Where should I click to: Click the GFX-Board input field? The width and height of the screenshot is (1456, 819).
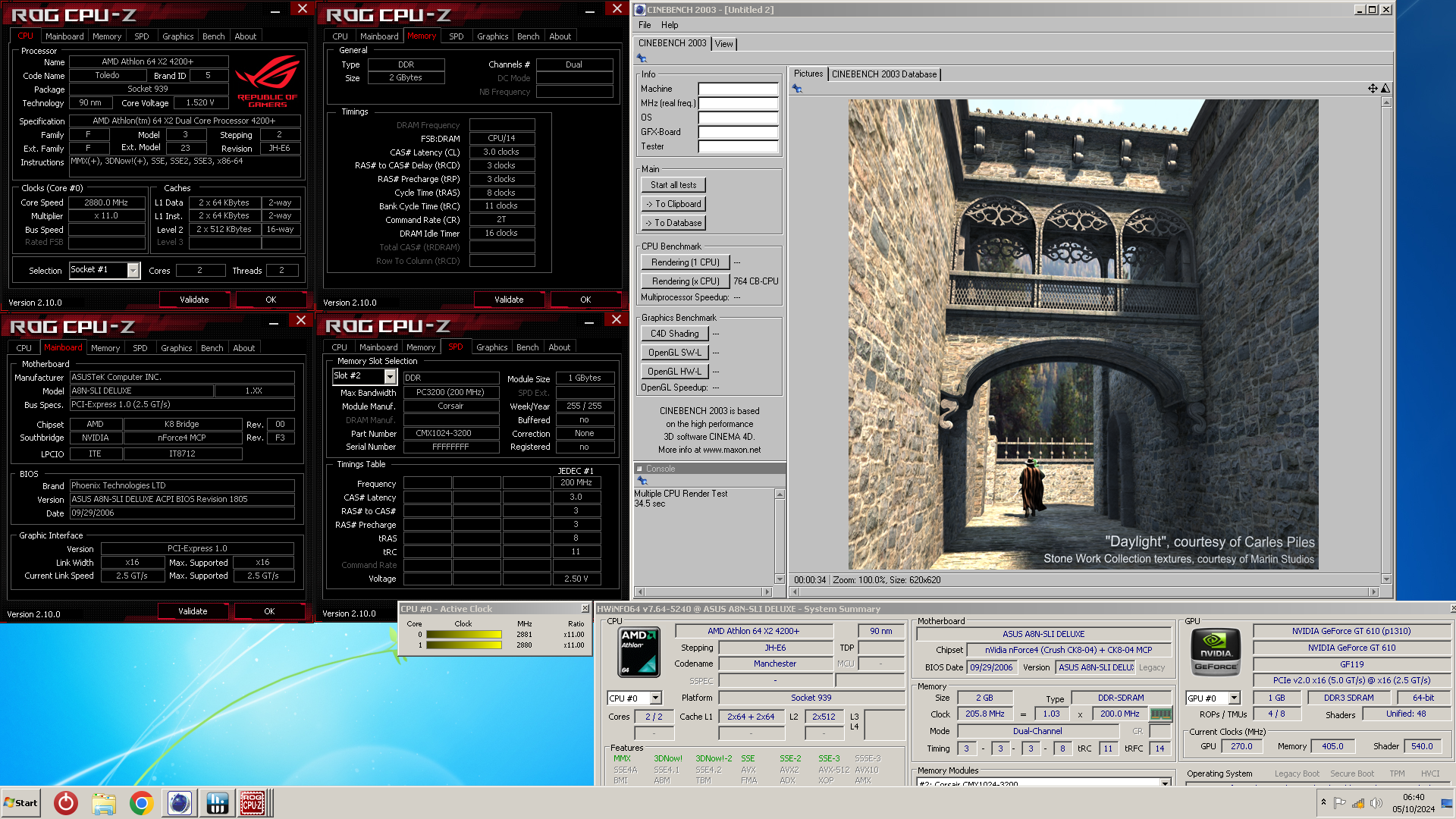point(738,132)
